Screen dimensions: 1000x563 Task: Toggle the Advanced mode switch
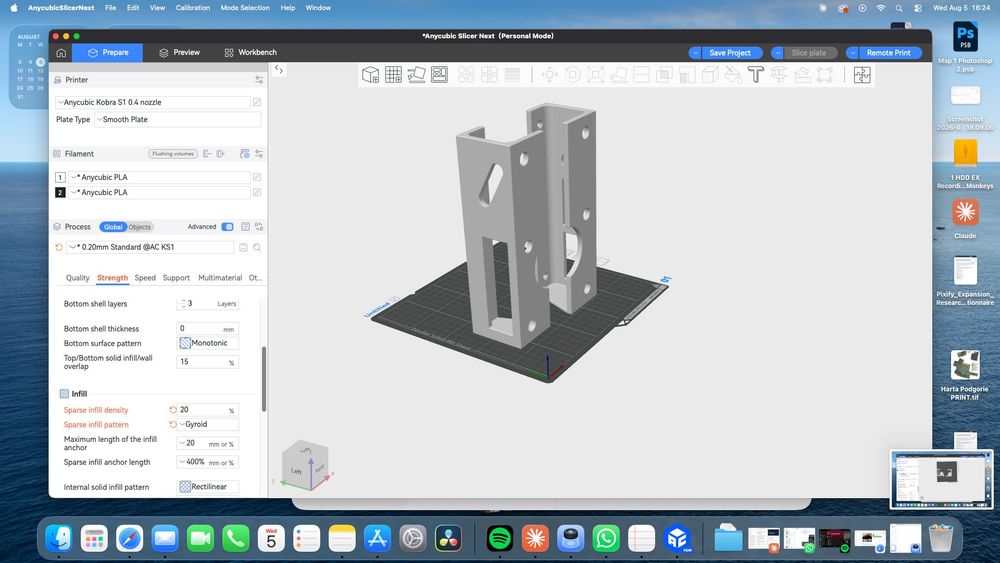pos(227,227)
